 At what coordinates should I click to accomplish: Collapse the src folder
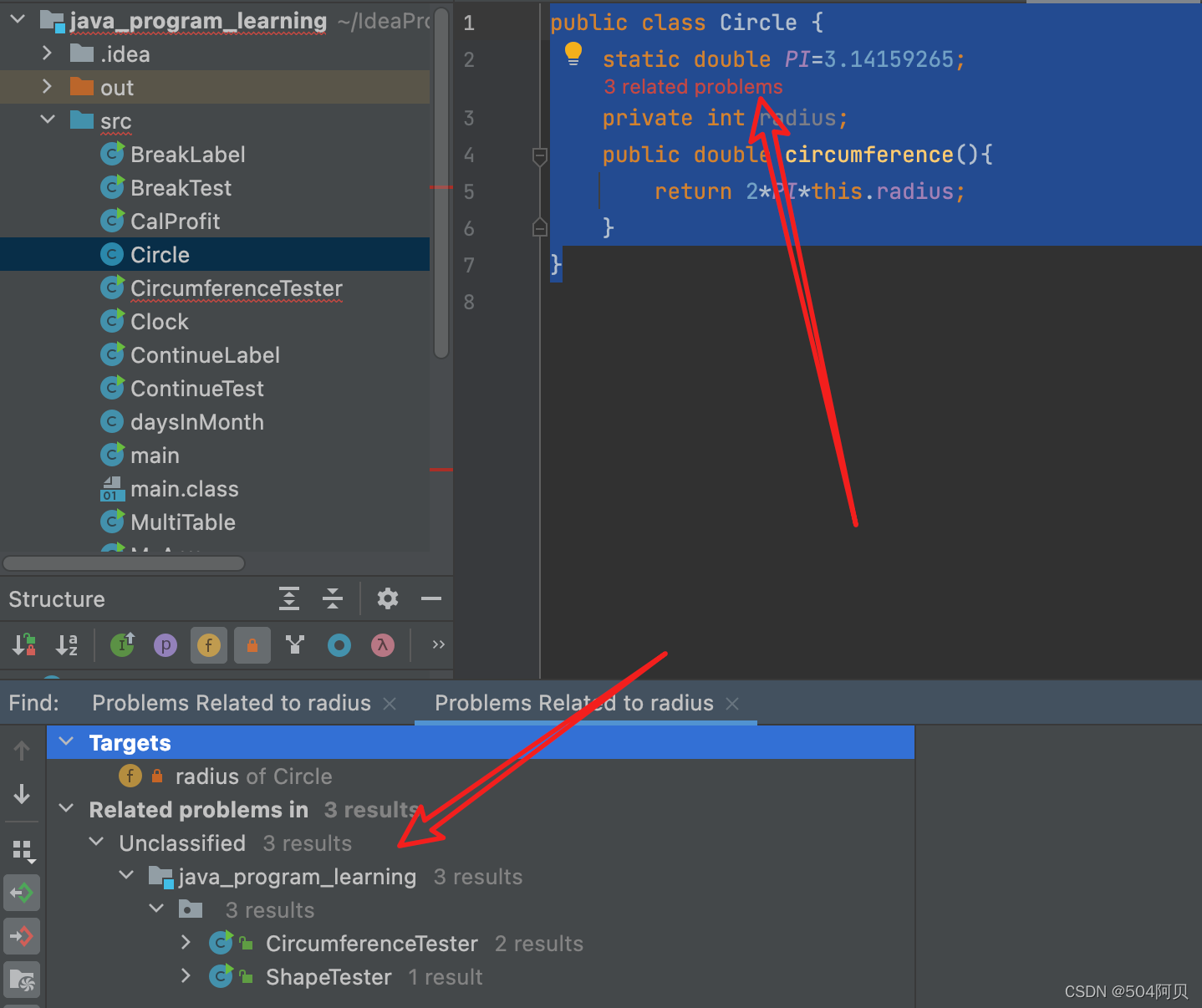point(48,120)
